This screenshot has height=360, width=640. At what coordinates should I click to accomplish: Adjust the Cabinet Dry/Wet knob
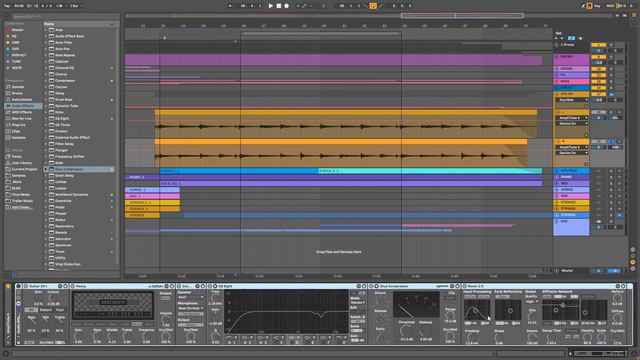point(190,336)
